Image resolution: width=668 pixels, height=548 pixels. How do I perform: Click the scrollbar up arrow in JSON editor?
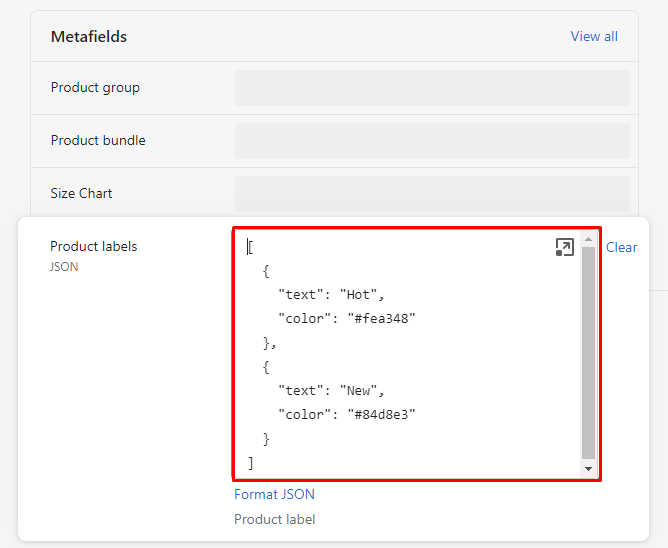coord(588,239)
